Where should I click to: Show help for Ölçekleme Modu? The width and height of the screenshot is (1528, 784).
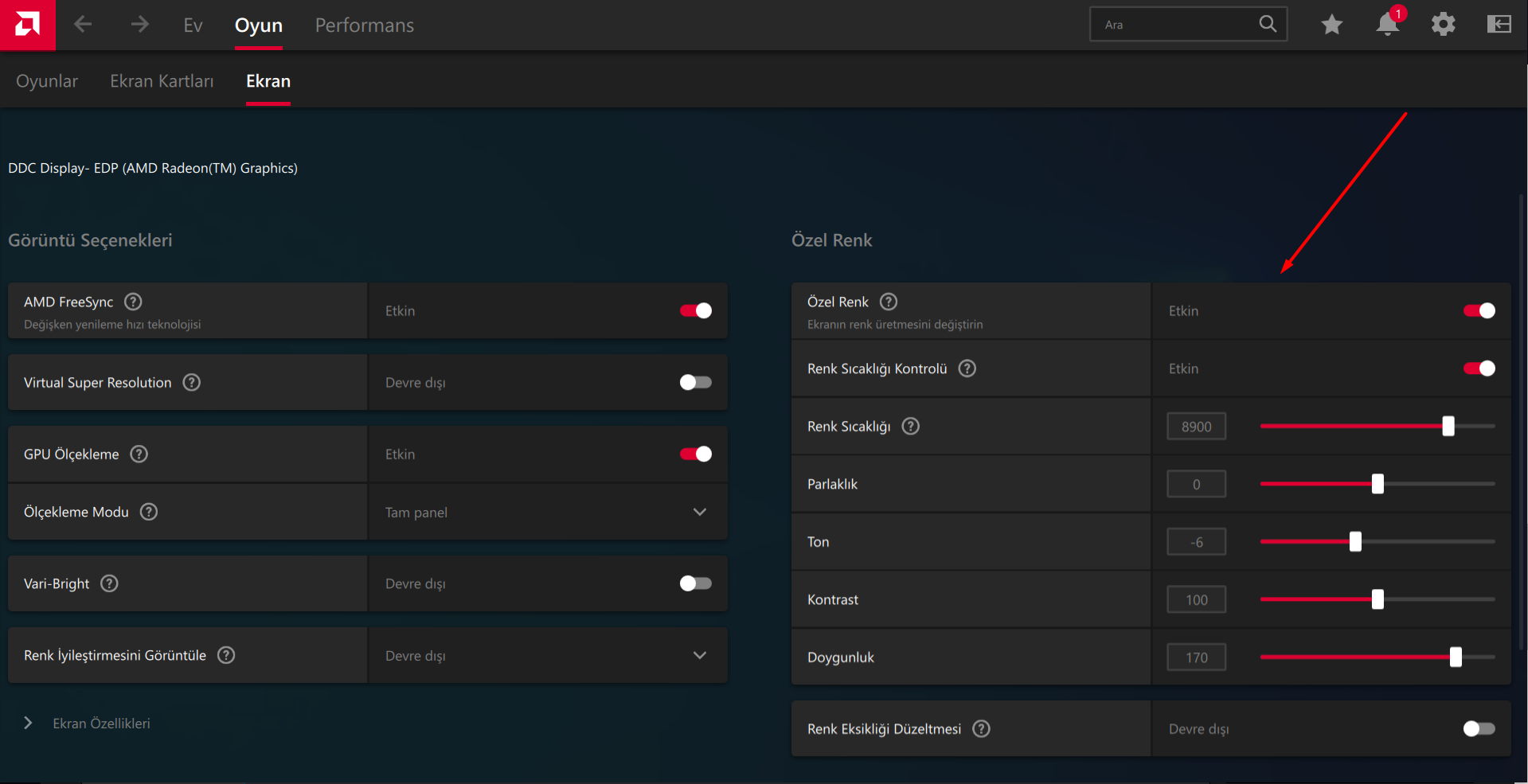point(149,512)
